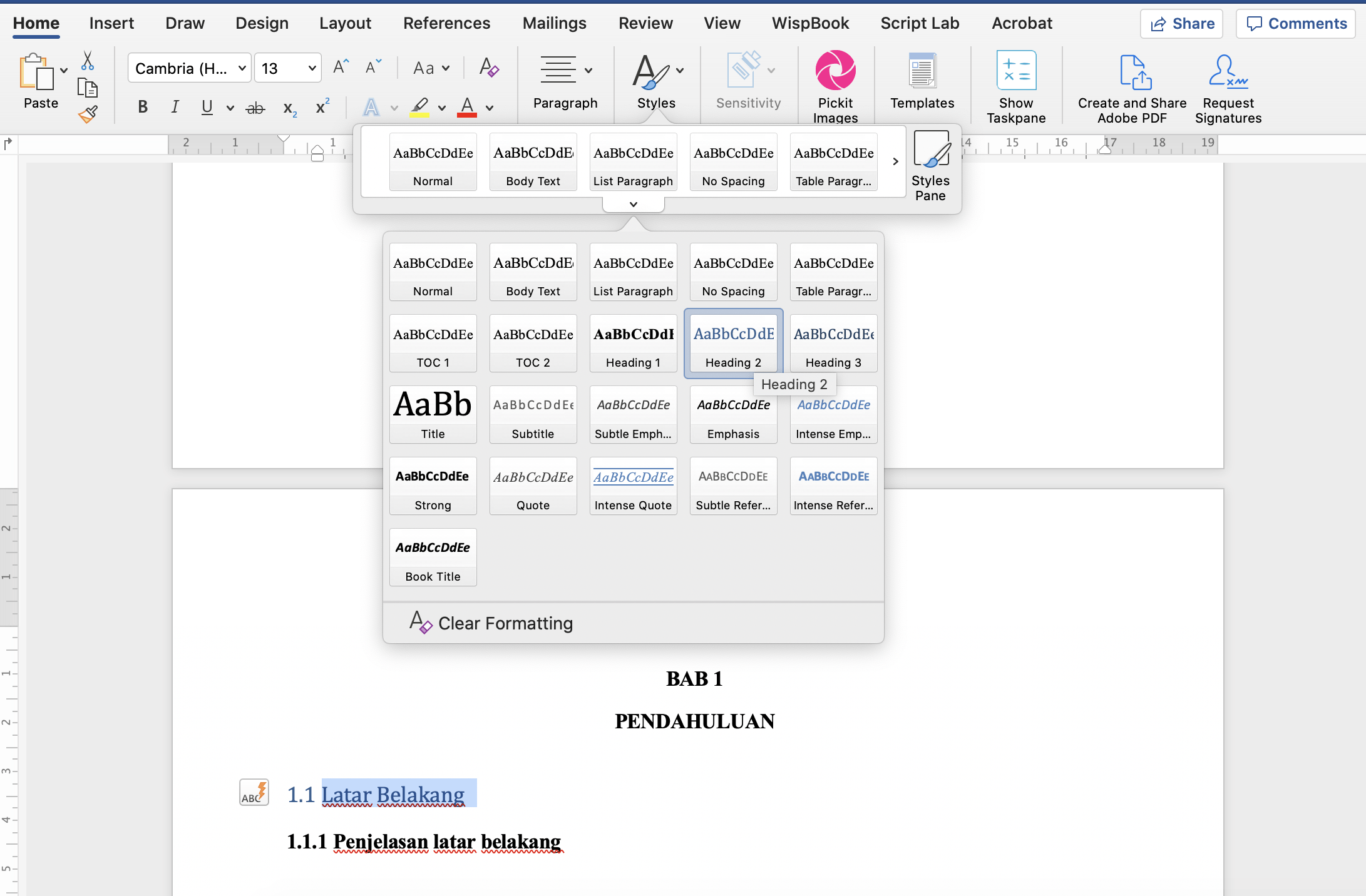The image size is (1366, 896).
Task: Select the Heading 2 style
Action: (733, 344)
